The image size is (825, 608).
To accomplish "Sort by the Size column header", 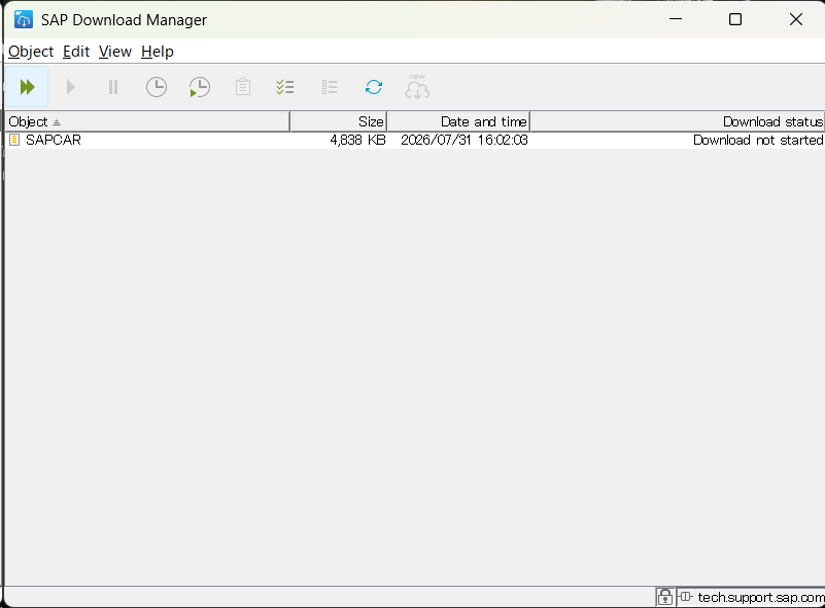I will [338, 121].
